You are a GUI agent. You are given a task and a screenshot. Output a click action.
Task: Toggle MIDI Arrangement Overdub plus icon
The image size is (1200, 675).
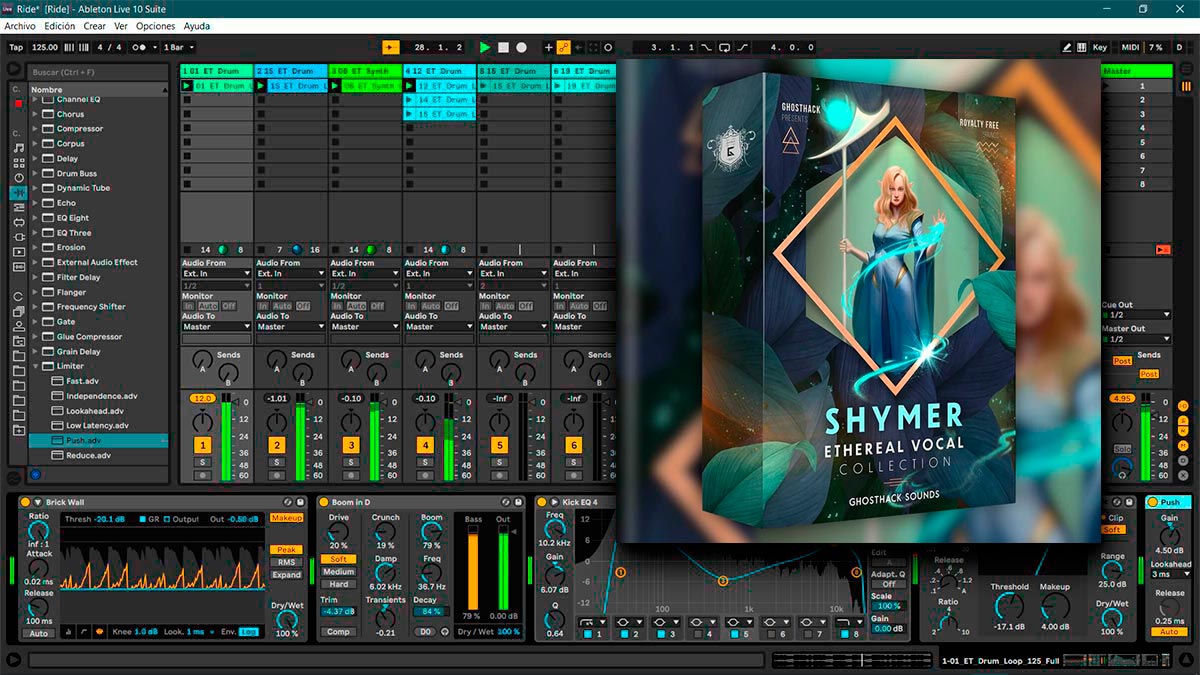click(x=548, y=47)
